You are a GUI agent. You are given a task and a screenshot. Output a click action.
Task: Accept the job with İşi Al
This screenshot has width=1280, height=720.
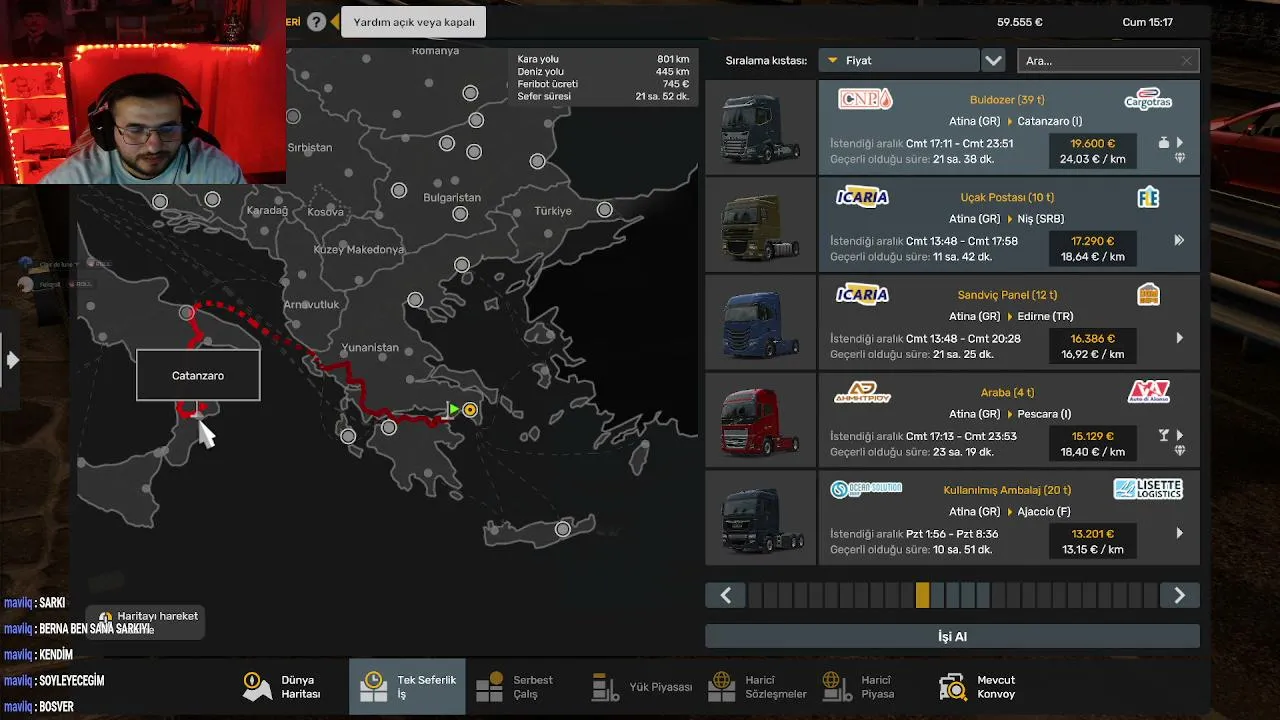[952, 636]
